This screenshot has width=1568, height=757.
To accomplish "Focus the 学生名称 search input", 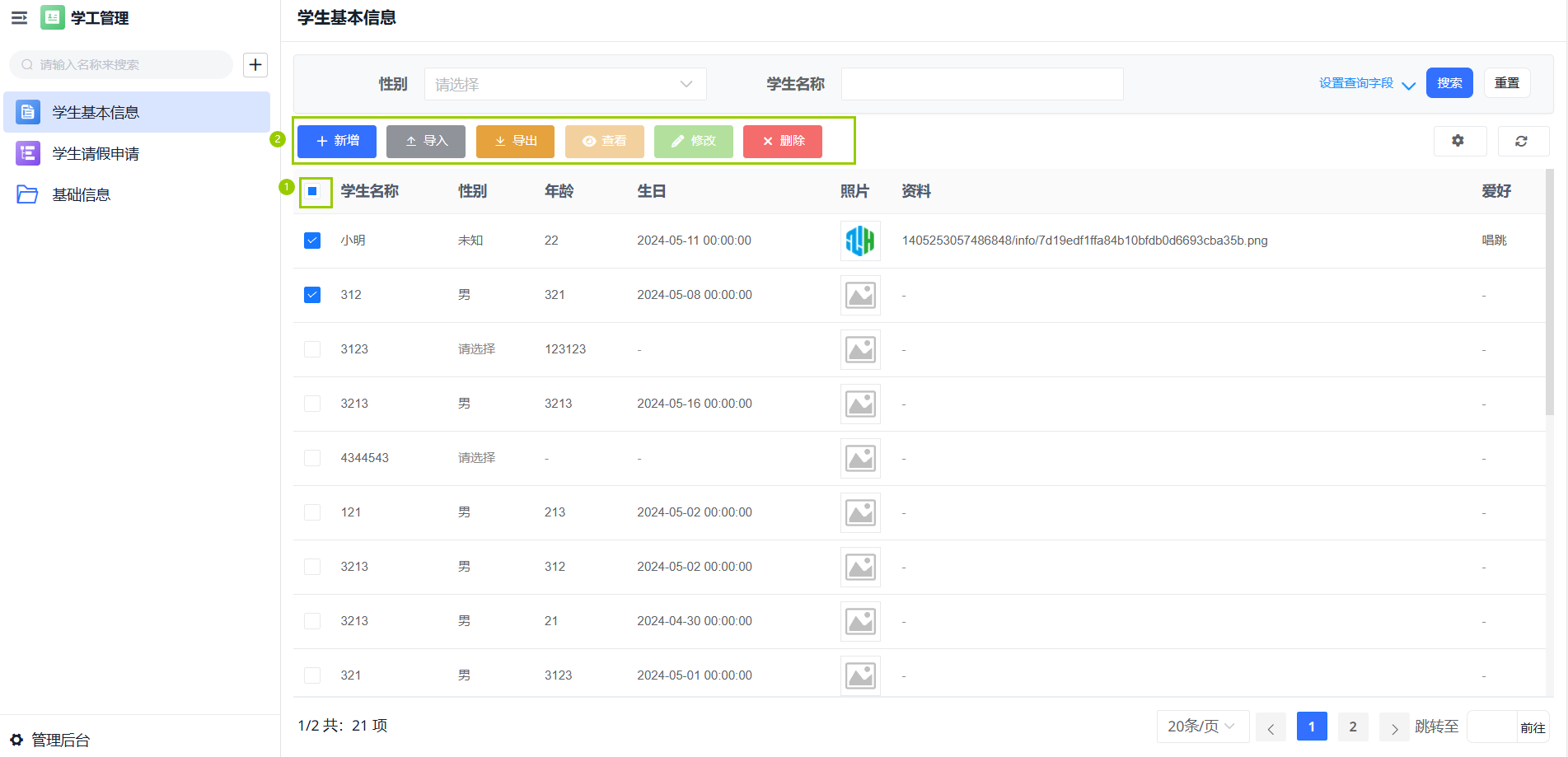I will tap(982, 84).
